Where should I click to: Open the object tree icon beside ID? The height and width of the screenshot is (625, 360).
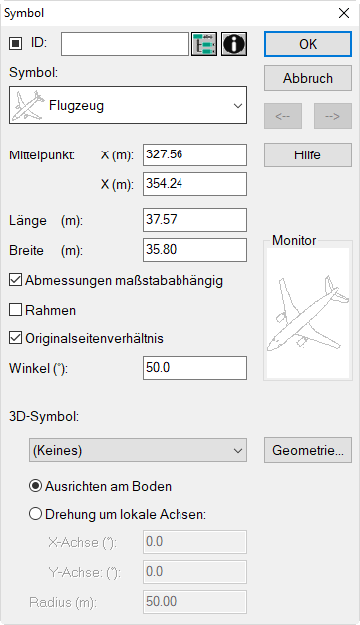pyautogui.click(x=204, y=44)
